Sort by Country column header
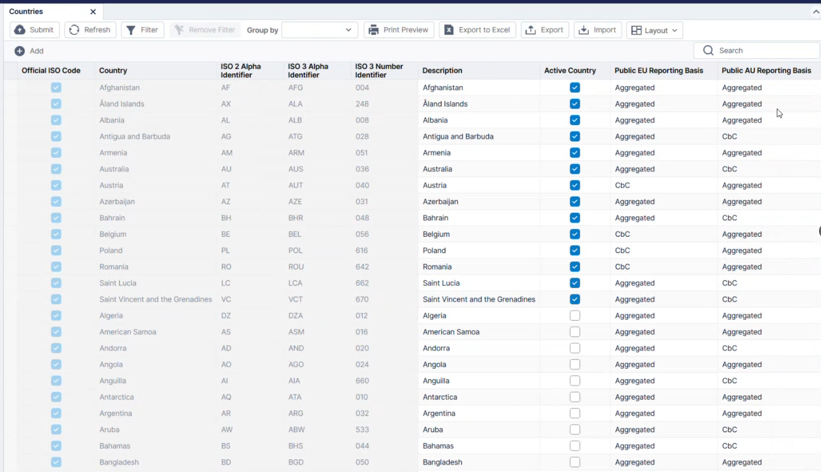 [113, 70]
